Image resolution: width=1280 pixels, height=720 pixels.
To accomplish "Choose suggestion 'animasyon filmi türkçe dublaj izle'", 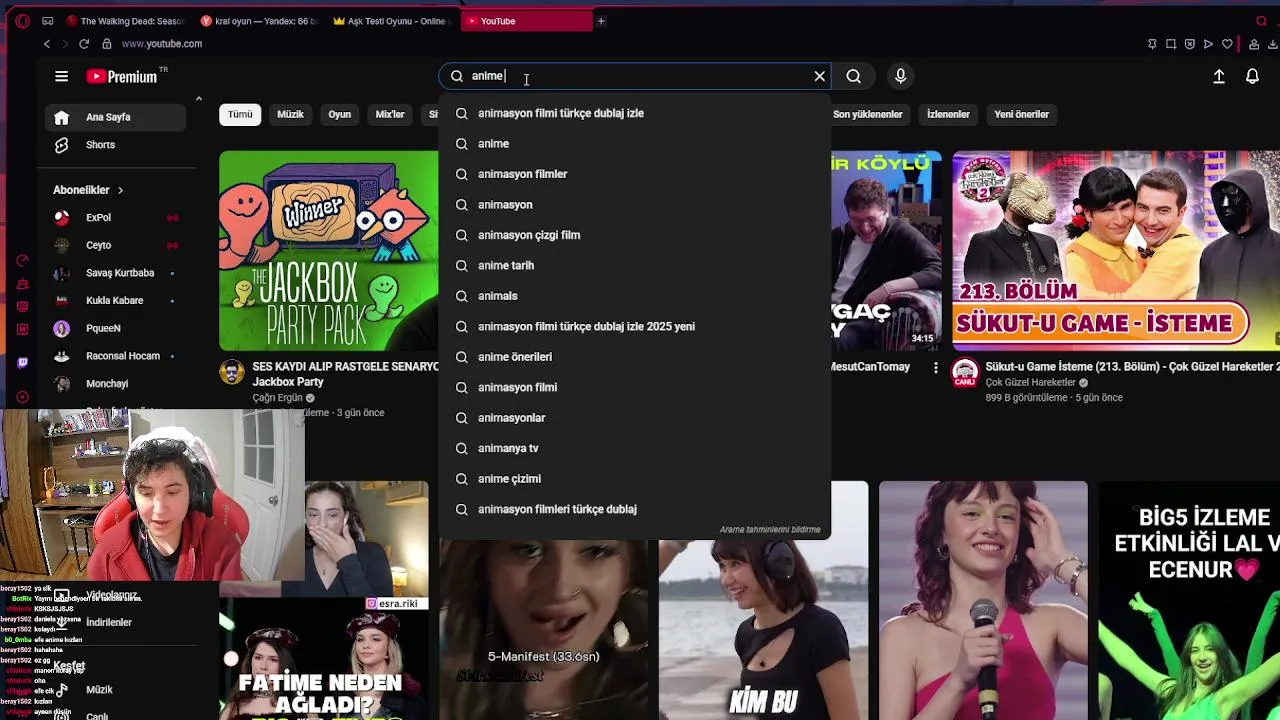I will (635, 113).
